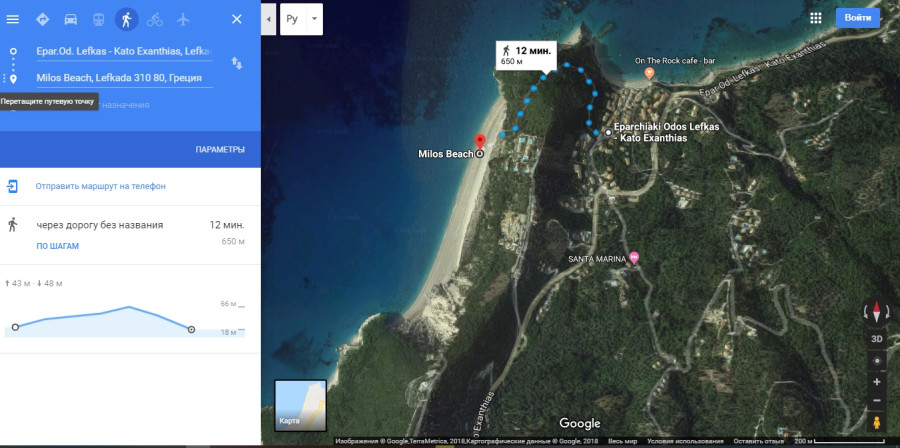
Task: Select the cycling travel mode icon
Action: coord(154,20)
